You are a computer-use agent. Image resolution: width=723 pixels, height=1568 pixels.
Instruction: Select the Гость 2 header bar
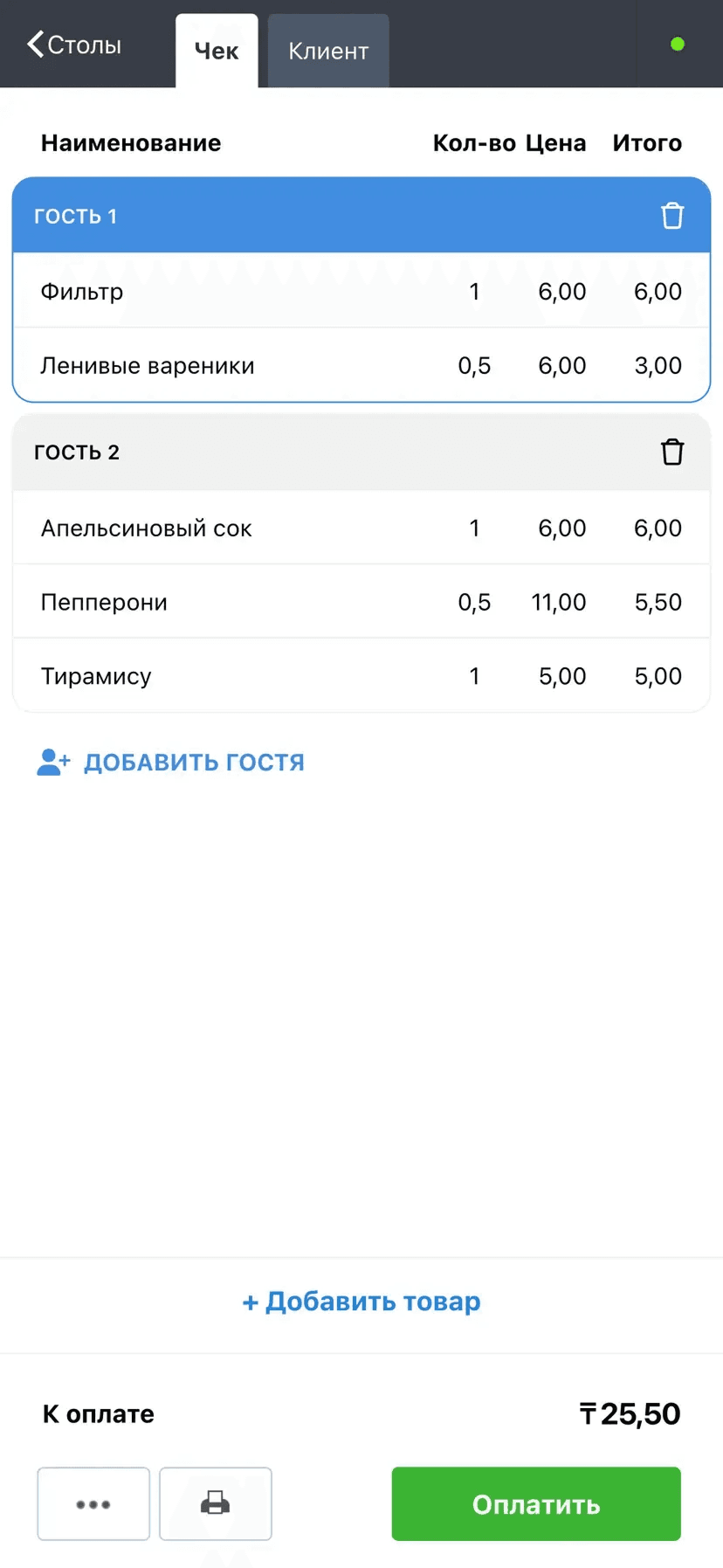[361, 452]
